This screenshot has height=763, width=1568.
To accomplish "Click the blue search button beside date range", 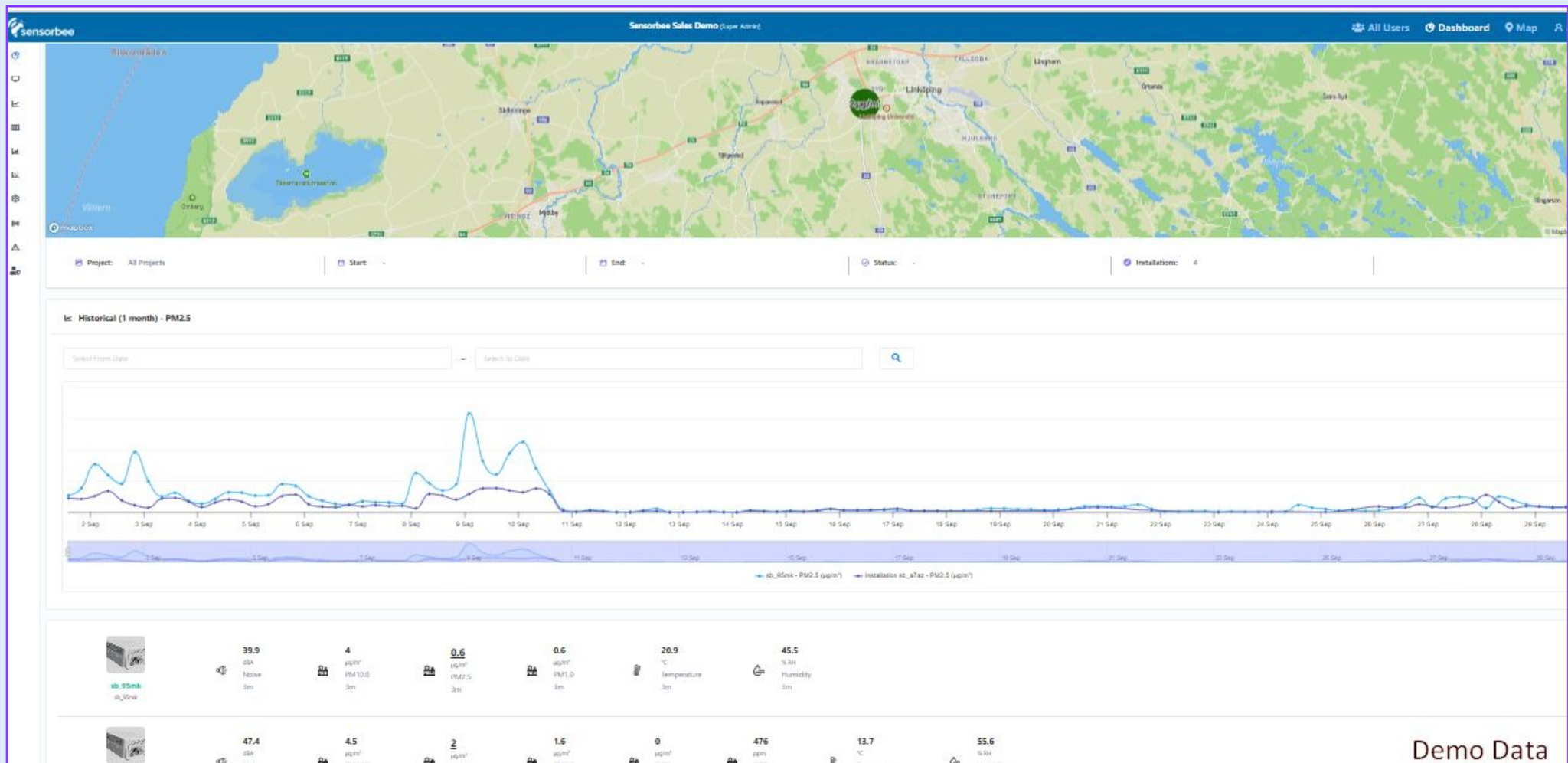I will coord(896,358).
